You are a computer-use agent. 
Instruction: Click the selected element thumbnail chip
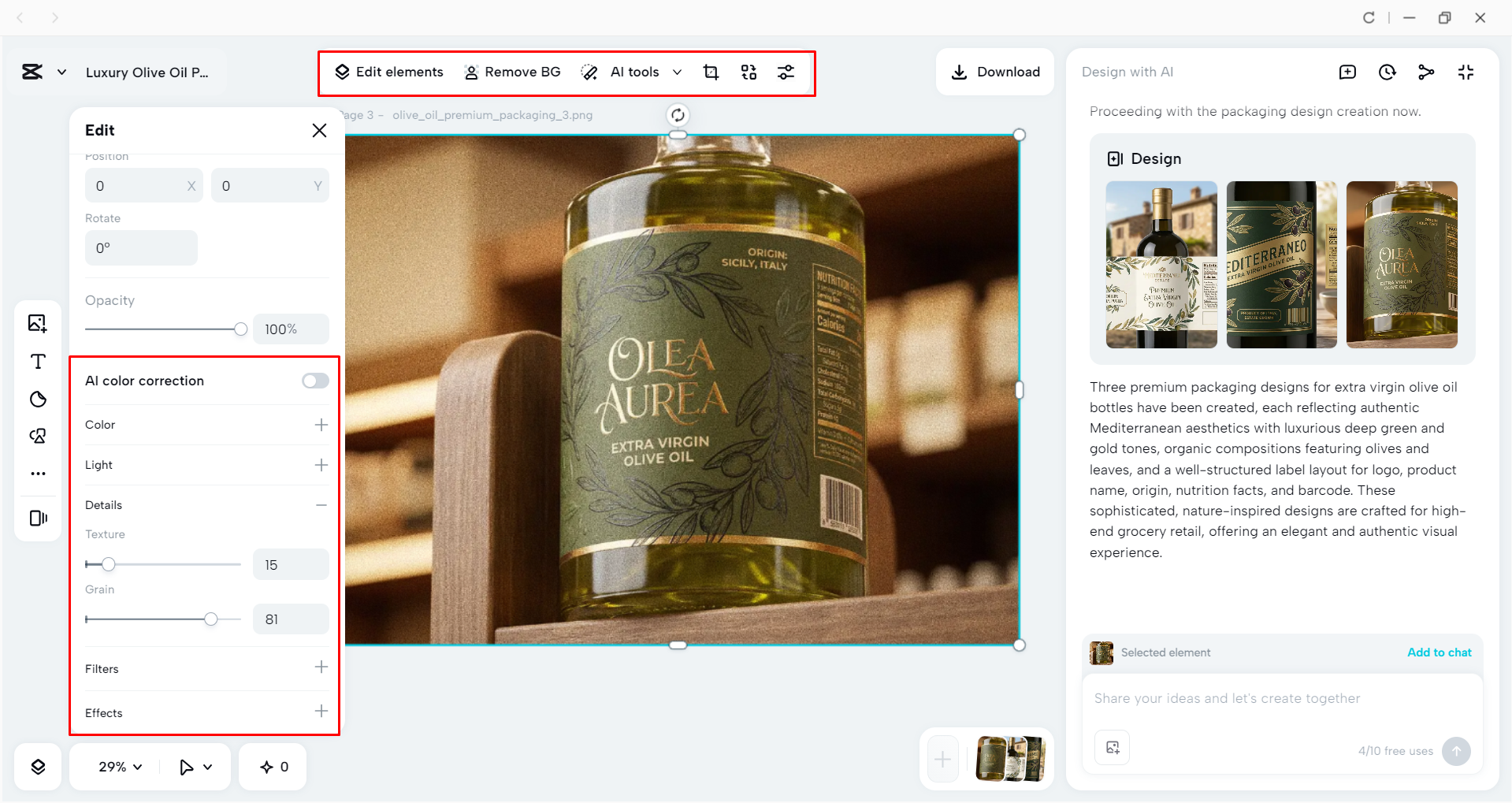[x=1101, y=653]
